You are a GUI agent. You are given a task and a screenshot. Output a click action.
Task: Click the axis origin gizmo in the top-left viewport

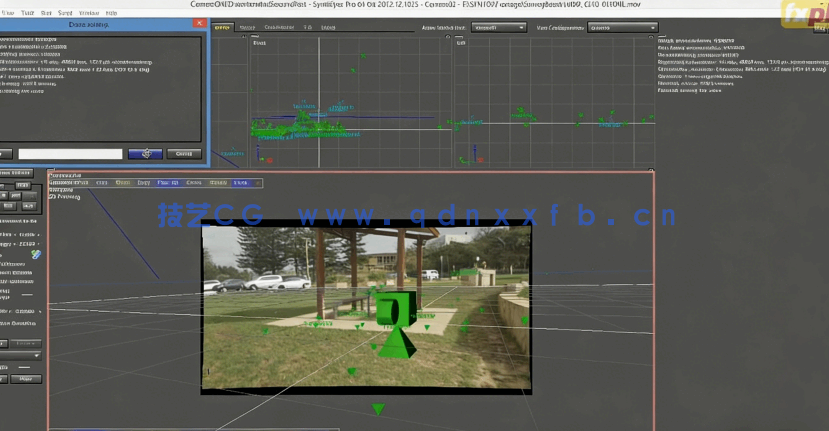click(261, 158)
